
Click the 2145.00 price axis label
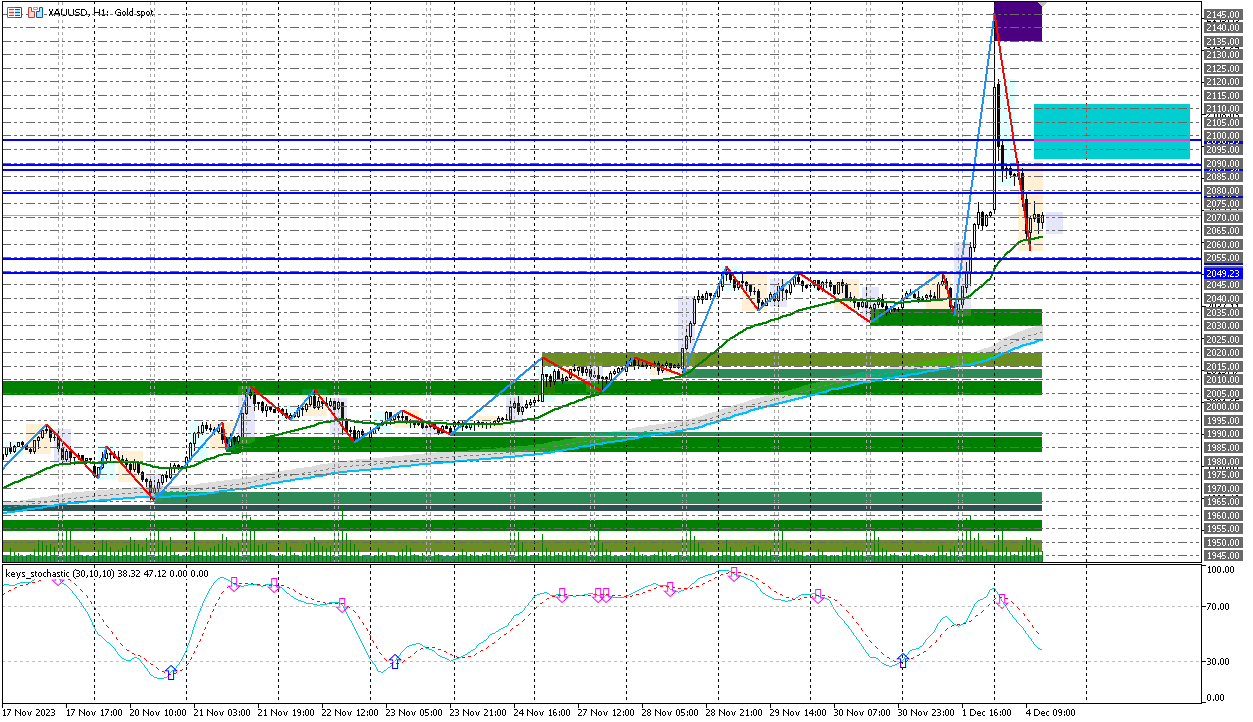1224,14
